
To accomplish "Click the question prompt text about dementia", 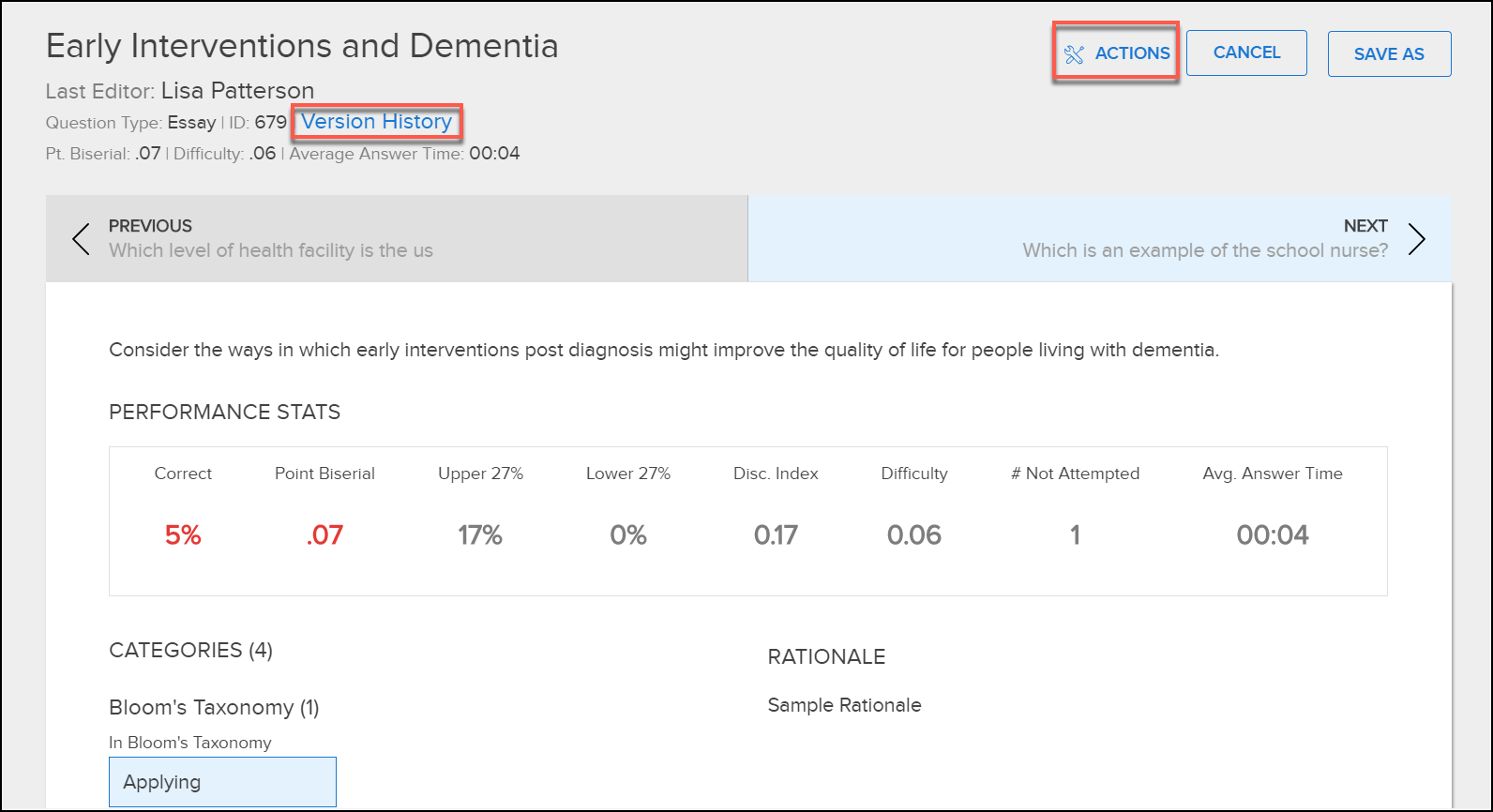I will coord(664,351).
